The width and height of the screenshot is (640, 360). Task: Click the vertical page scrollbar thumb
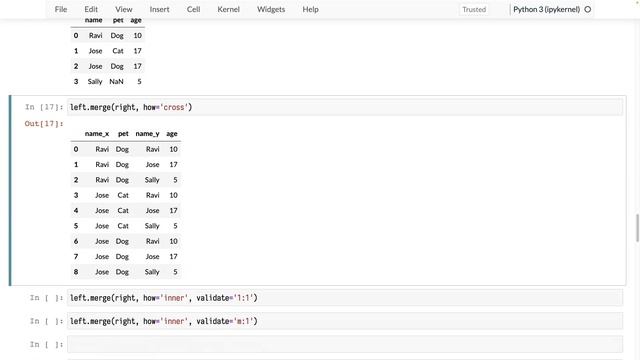(637, 227)
